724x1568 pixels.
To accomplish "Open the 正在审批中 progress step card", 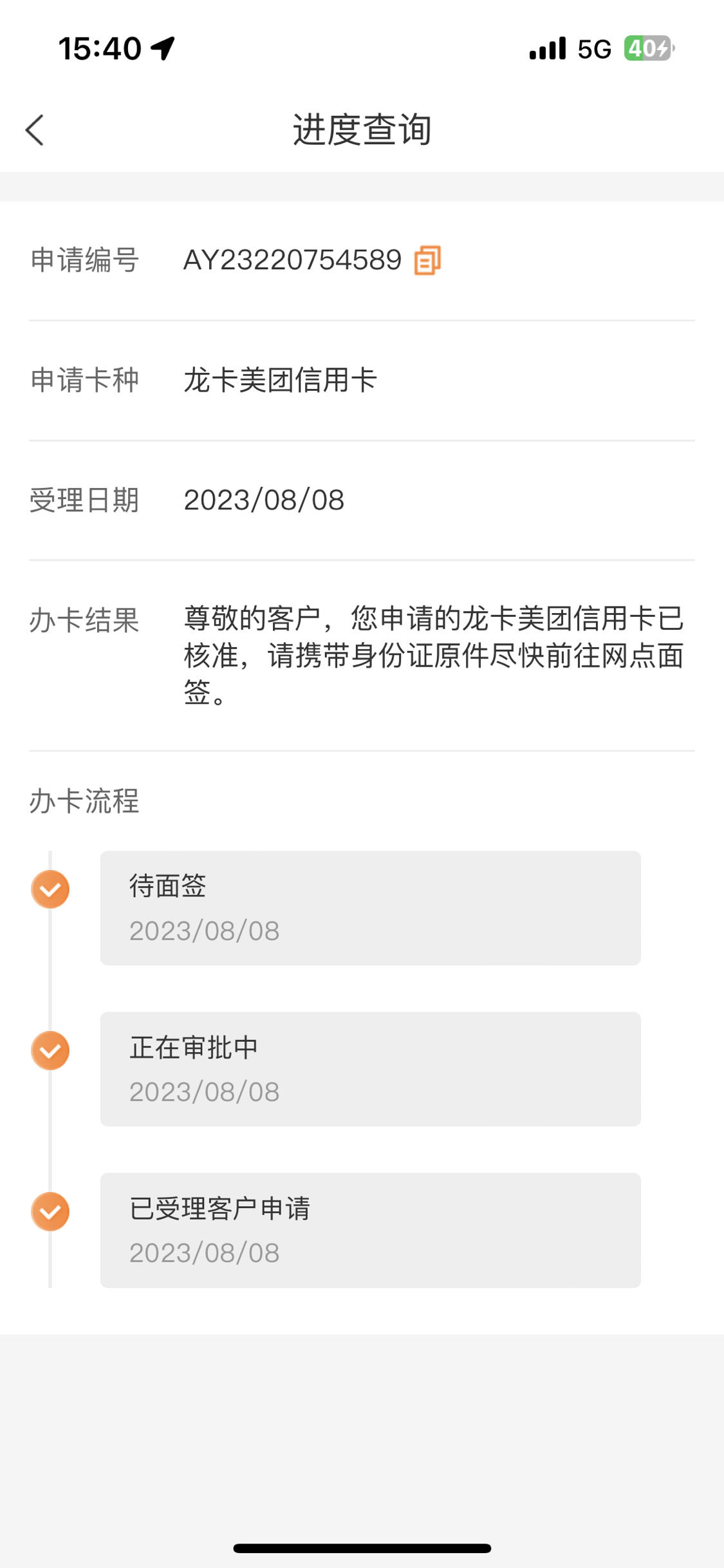I will [x=370, y=1069].
